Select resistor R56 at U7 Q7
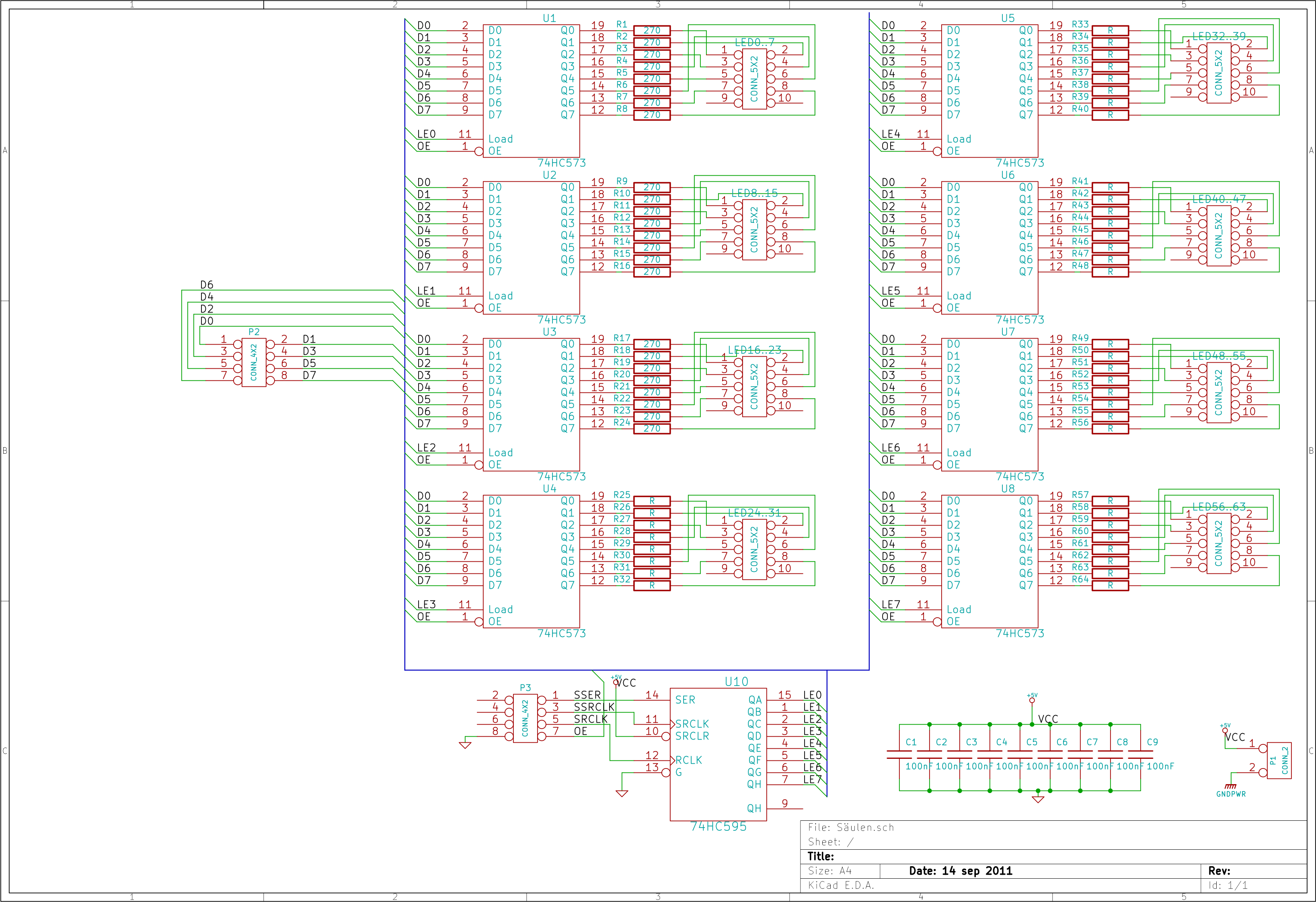This screenshot has width=1316, height=902. point(1111,429)
